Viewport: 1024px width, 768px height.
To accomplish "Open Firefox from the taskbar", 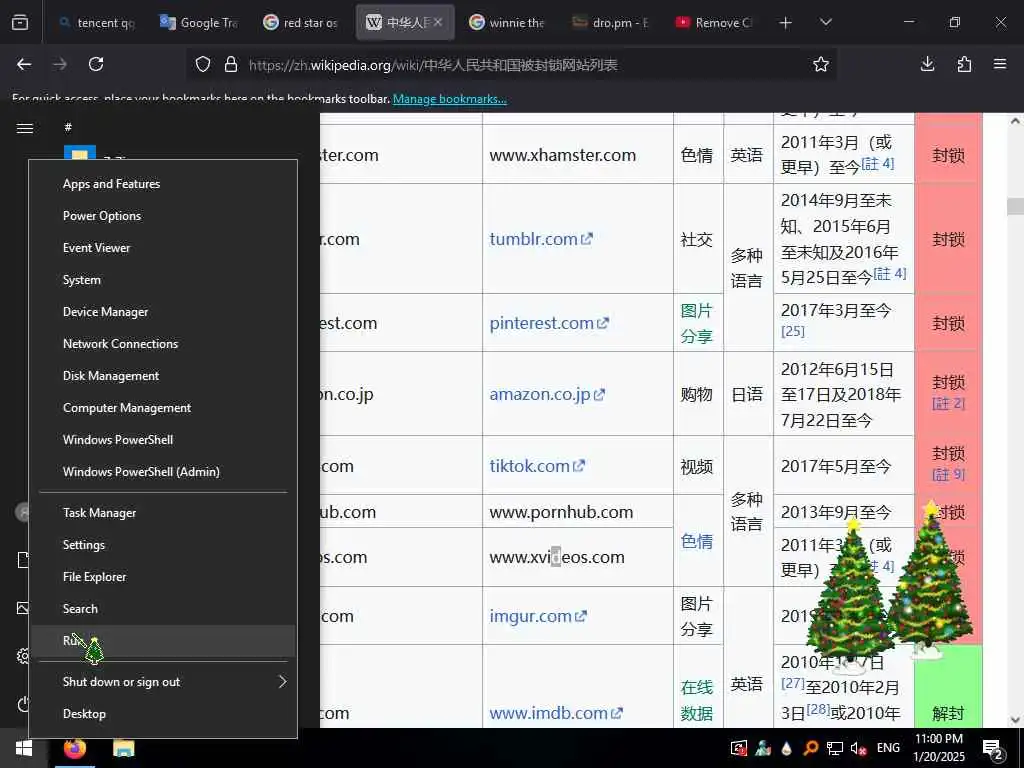I will click(74, 748).
